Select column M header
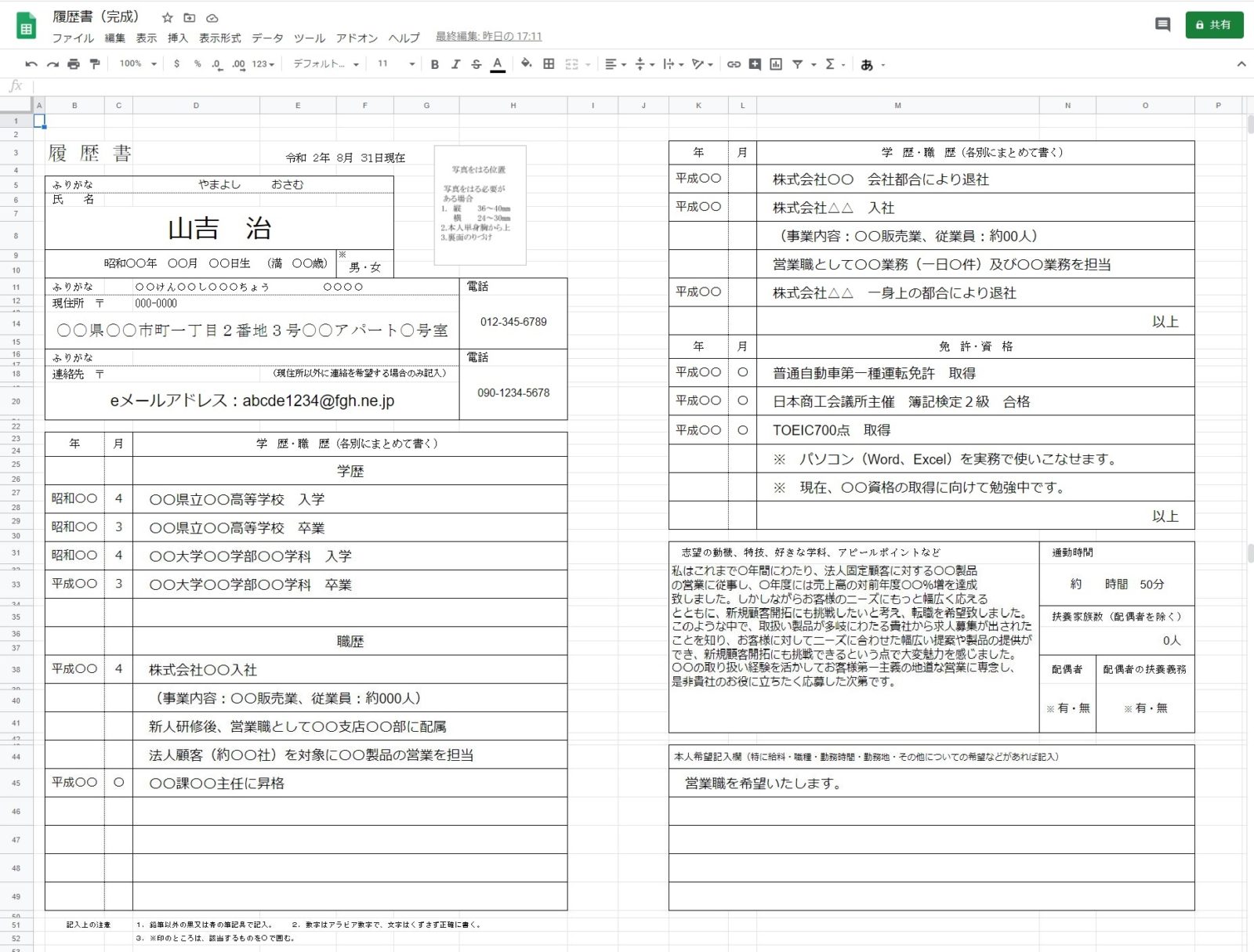Screen dimensions: 1254x952 [897, 105]
